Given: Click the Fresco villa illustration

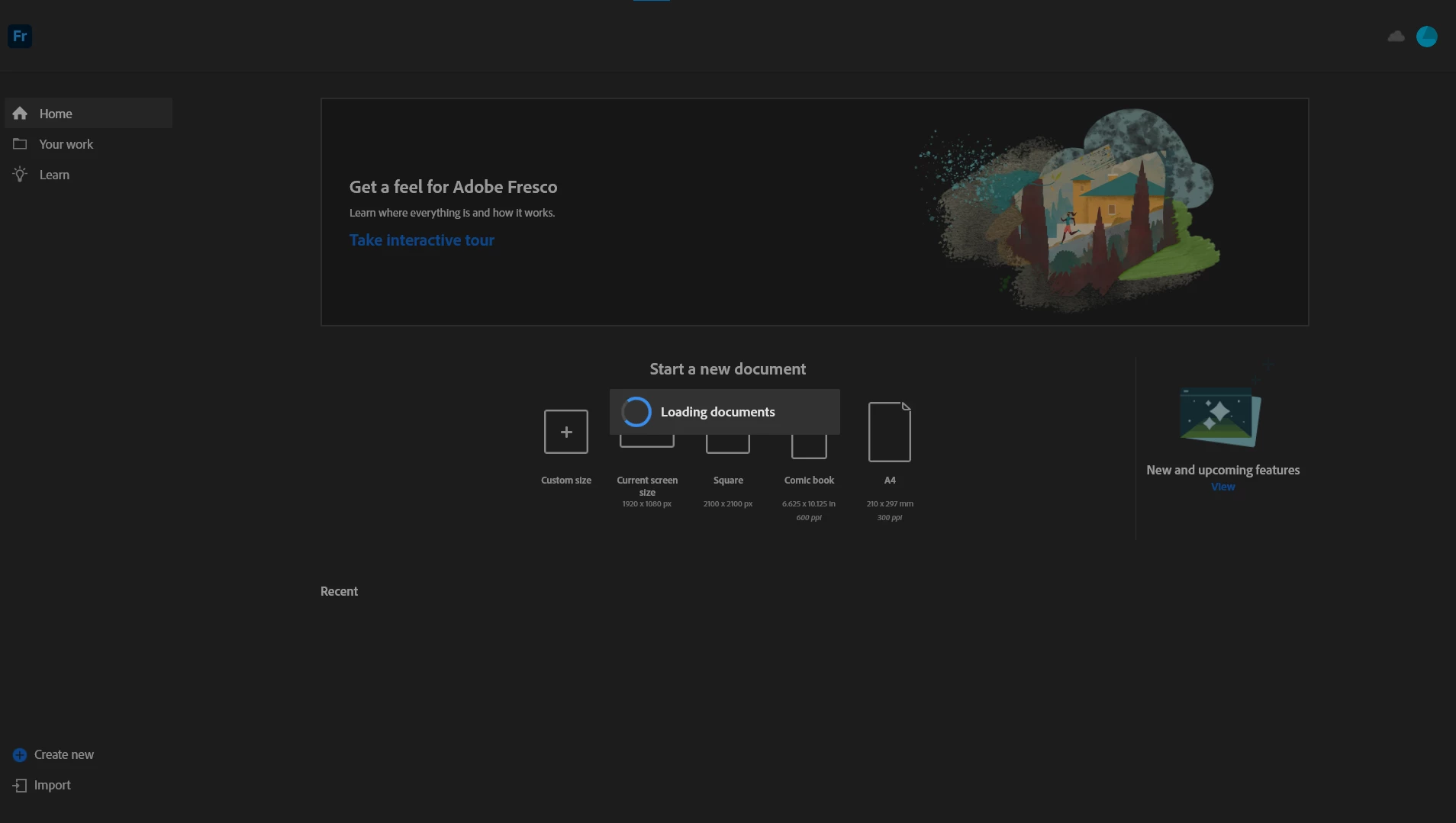Looking at the screenshot, I should pyautogui.click(x=1068, y=210).
